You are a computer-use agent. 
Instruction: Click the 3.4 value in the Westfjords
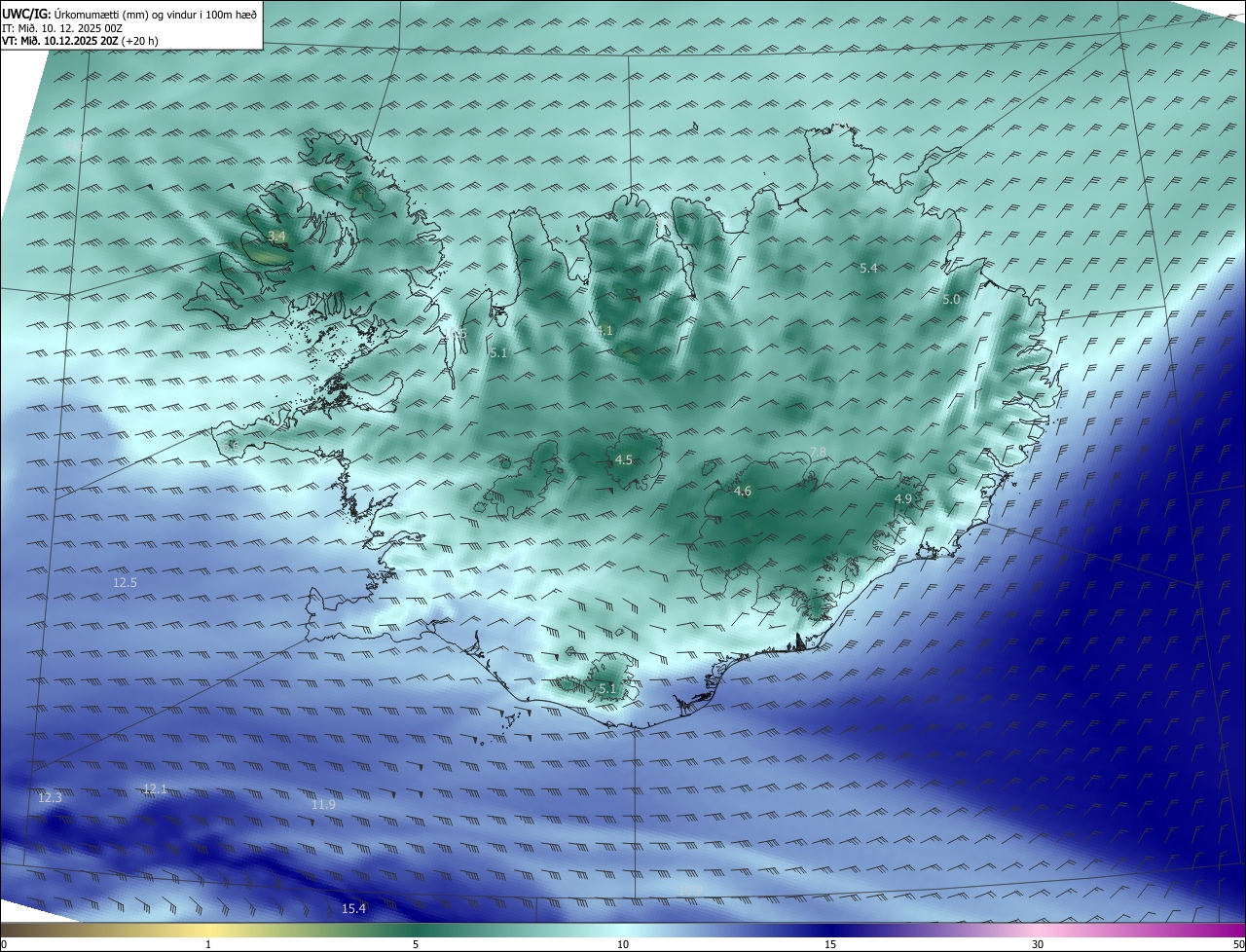pos(276,237)
